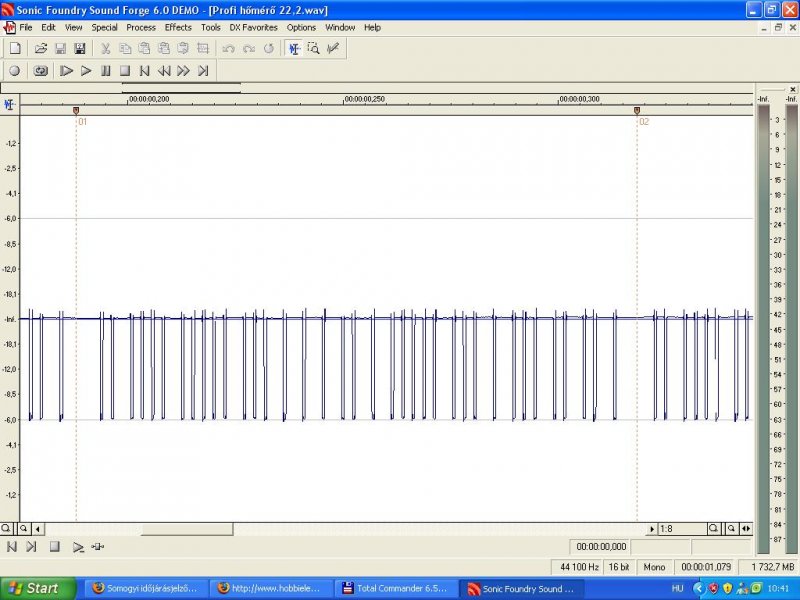Open the Help menu

372,28
